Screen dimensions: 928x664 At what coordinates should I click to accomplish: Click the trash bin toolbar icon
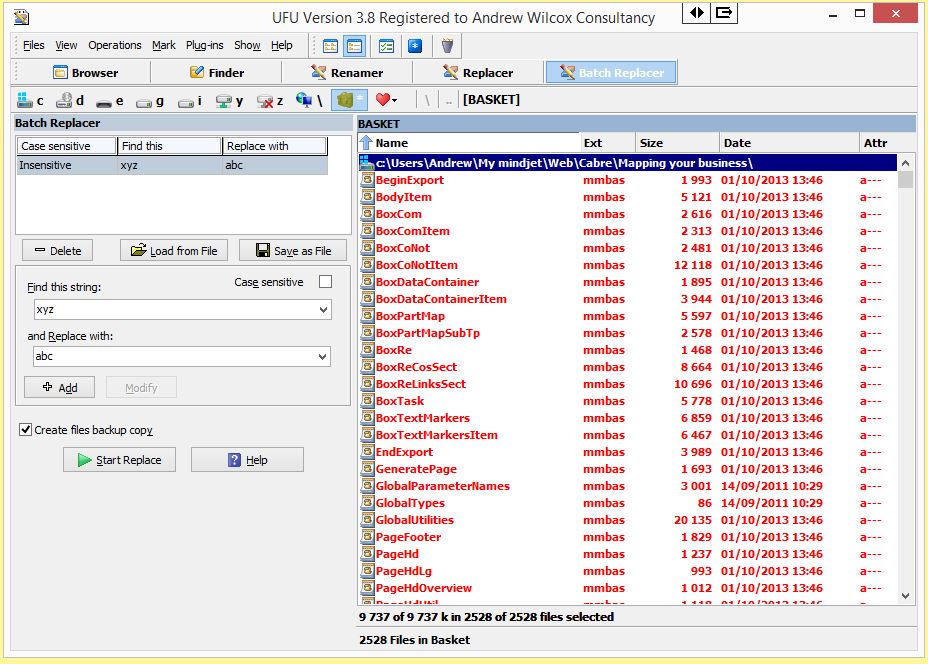[447, 46]
